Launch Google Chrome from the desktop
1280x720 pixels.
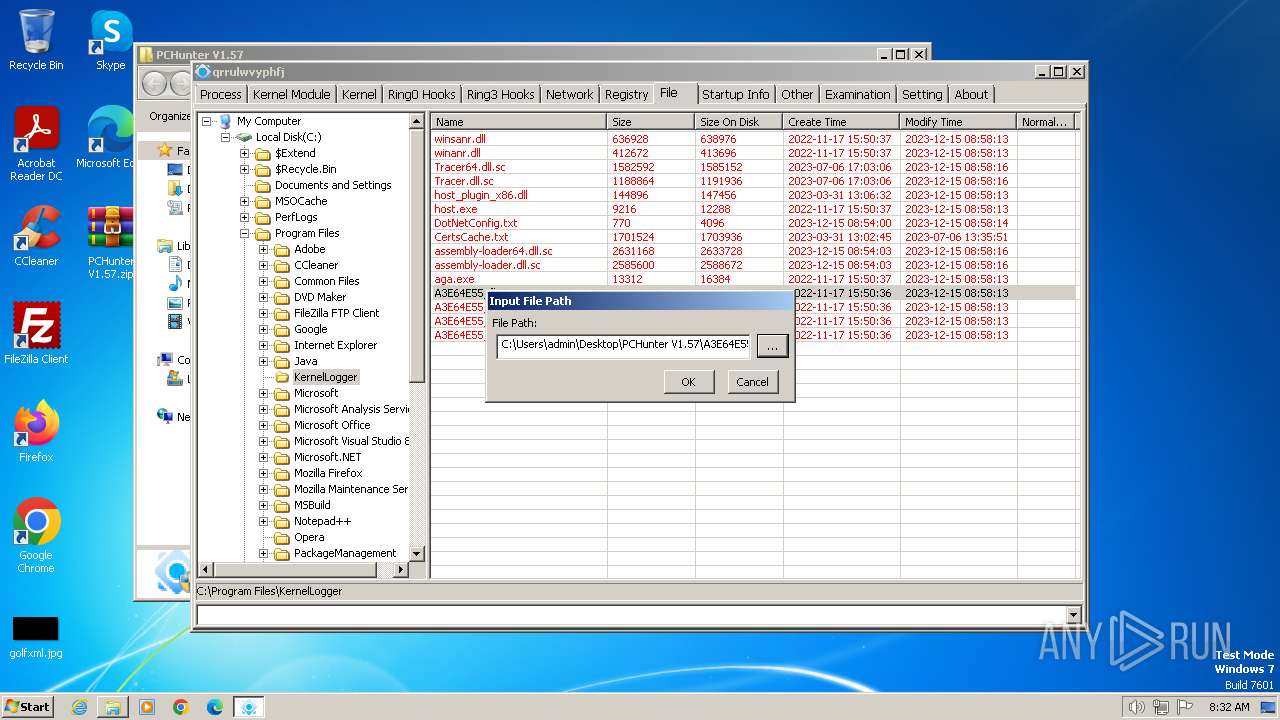(x=36, y=536)
